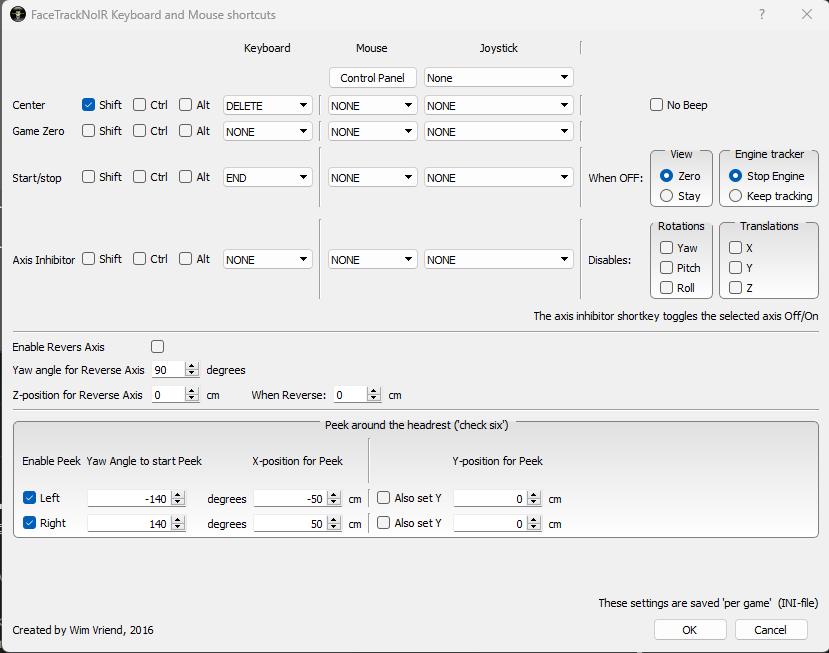Click the title bar Help question mark
Screen dimensions: 829x653
click(x=762, y=15)
